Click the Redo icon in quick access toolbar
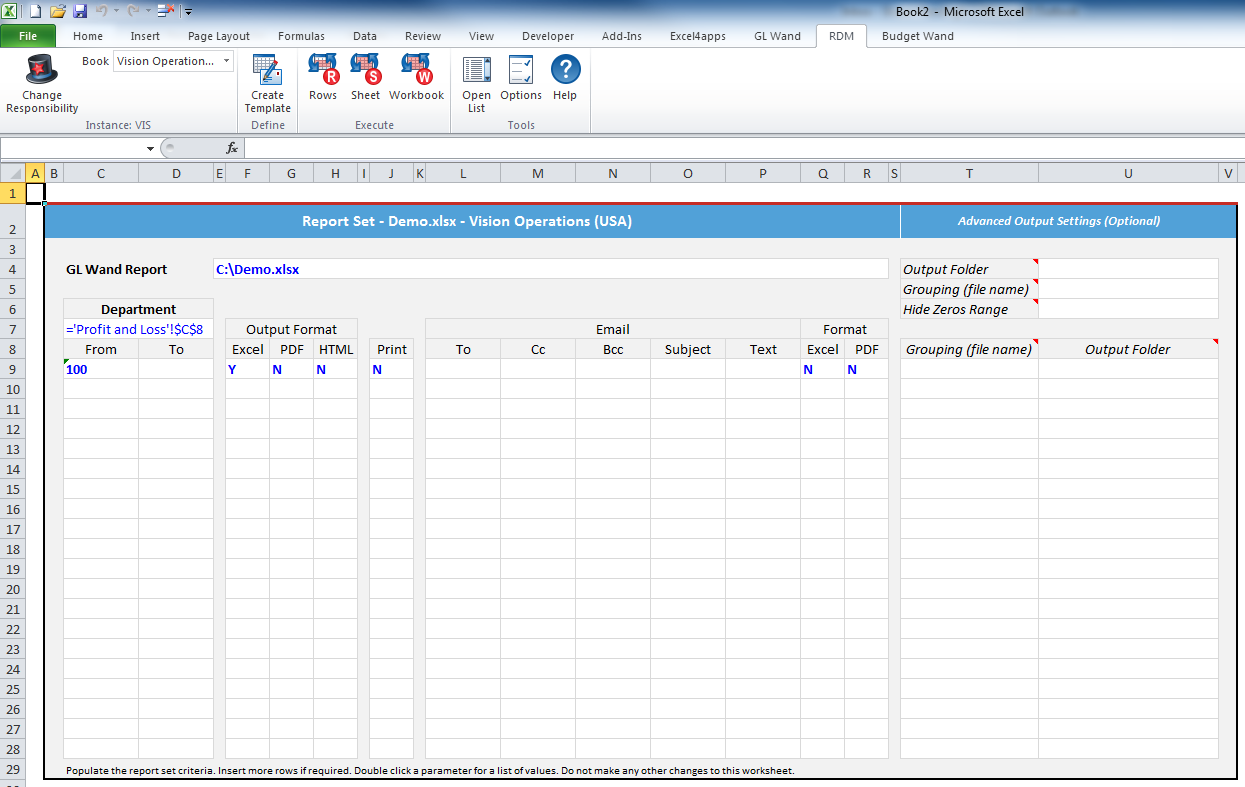Screen dimensions: 1245x787 tap(132, 11)
